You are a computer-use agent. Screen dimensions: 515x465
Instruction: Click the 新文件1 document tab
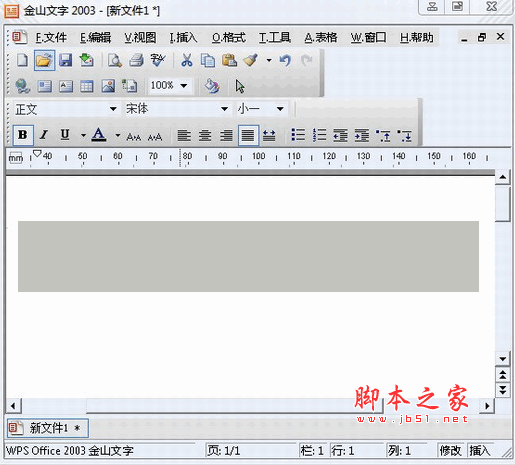tap(48, 428)
